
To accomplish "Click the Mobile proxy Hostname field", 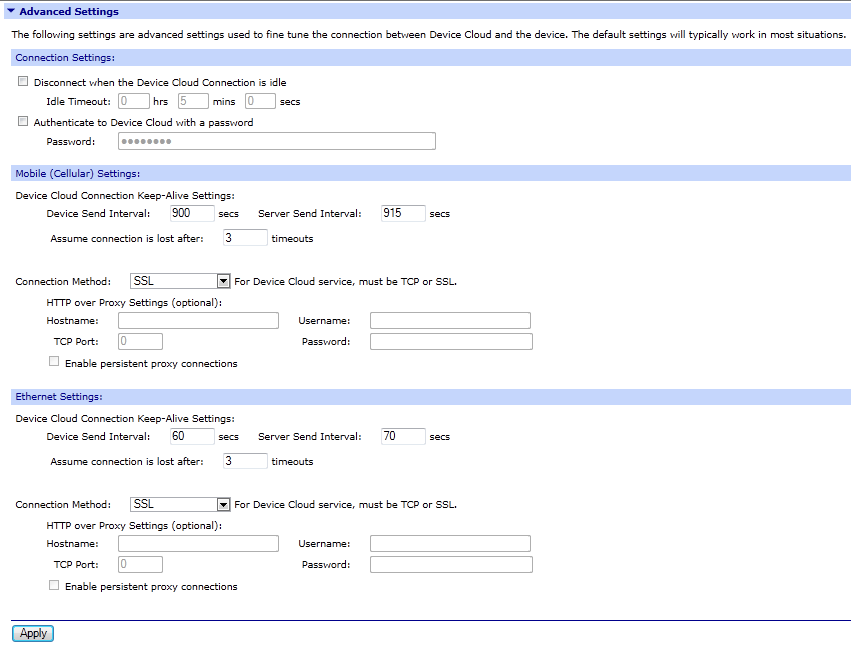I will point(198,321).
